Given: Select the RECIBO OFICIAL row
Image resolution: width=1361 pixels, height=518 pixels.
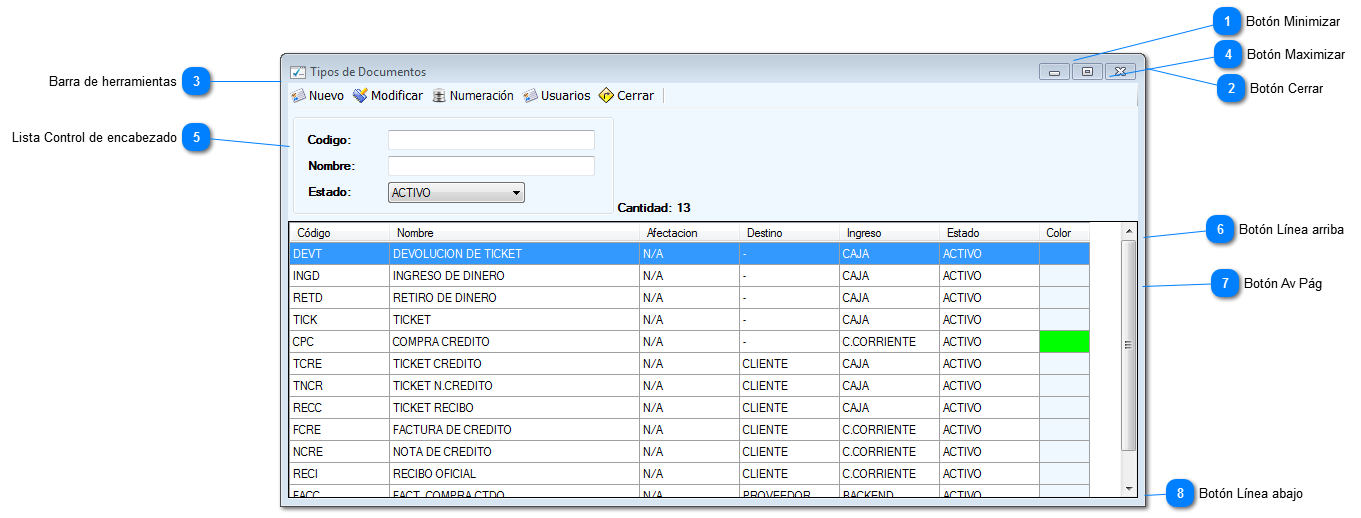Looking at the screenshot, I should click(x=689, y=474).
